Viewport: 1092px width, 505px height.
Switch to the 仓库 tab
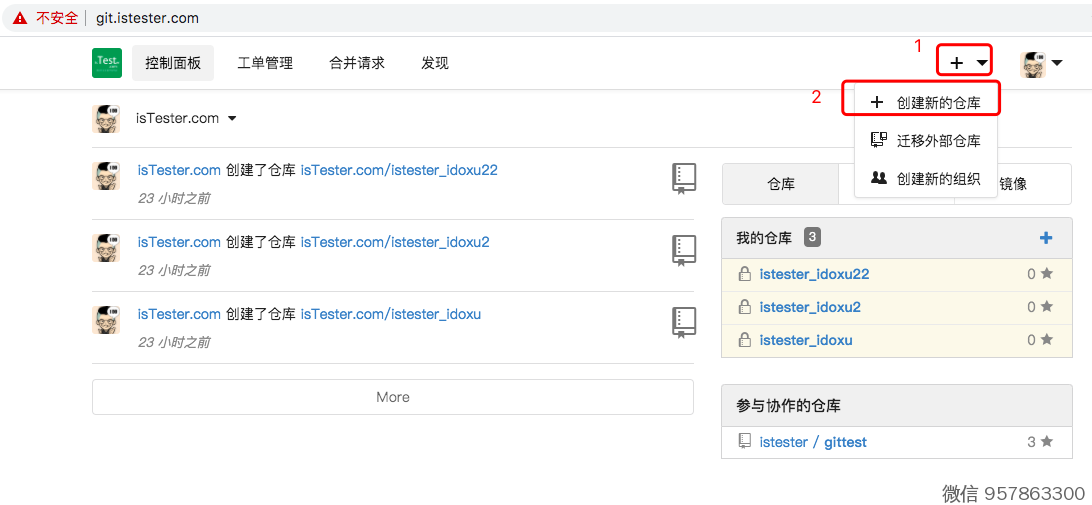point(780,184)
